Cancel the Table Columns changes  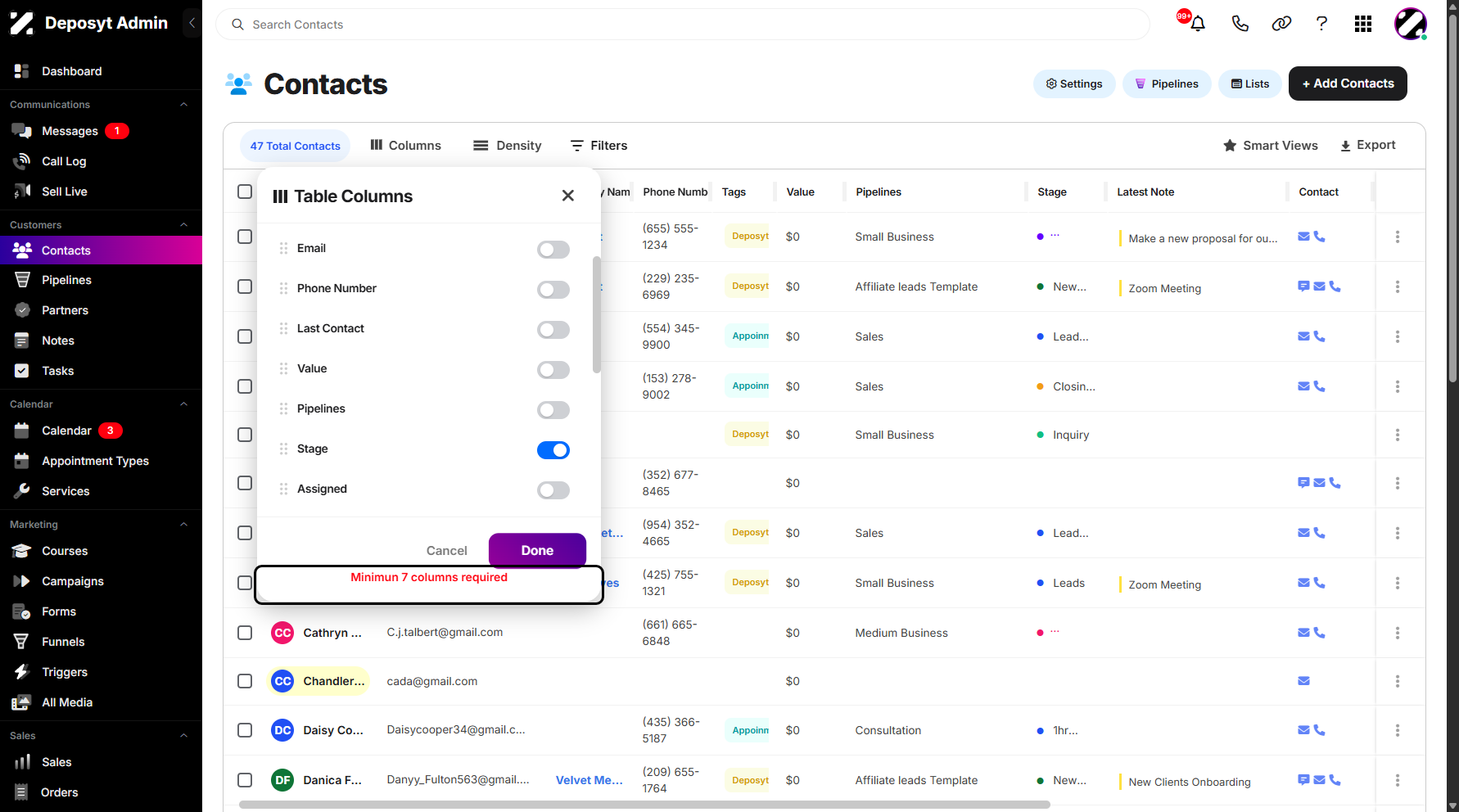[x=447, y=551]
